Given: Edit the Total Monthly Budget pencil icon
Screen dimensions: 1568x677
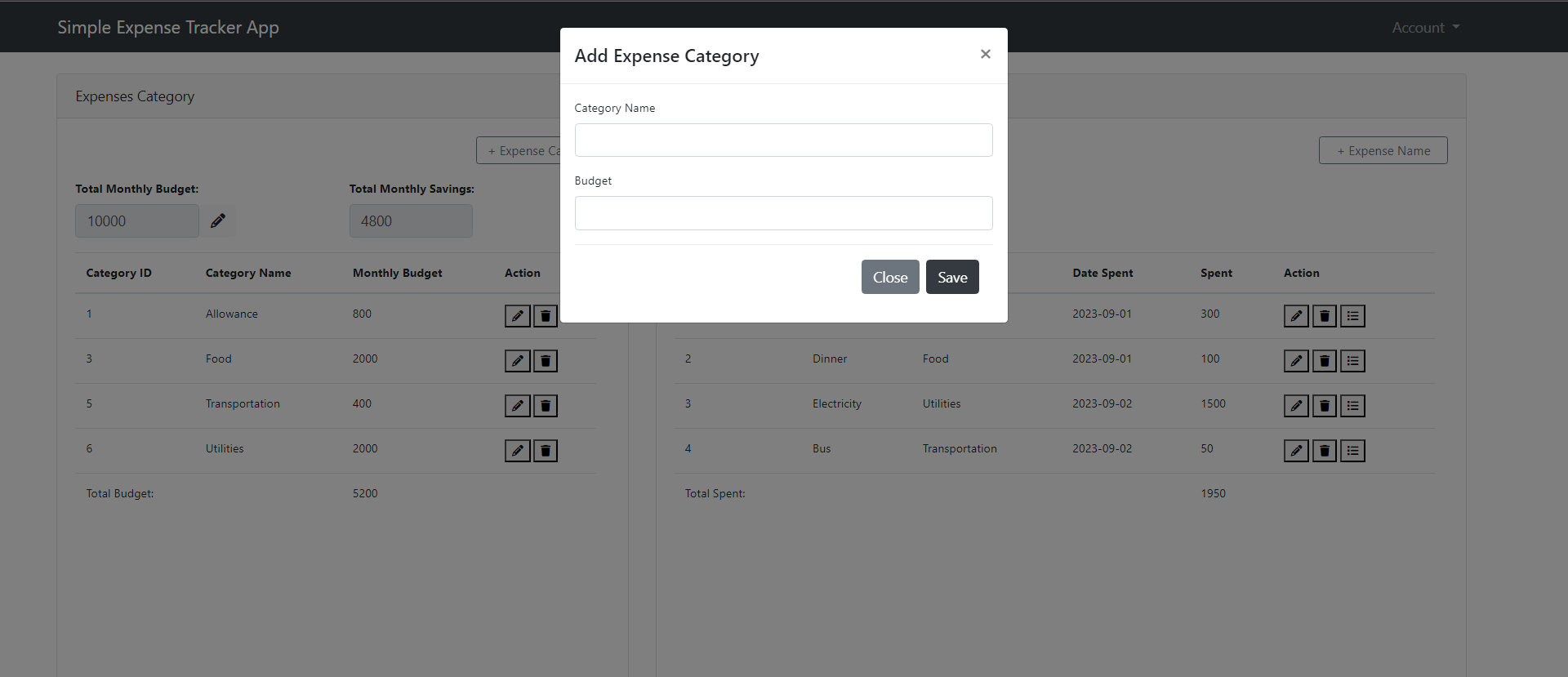Looking at the screenshot, I should click(218, 220).
